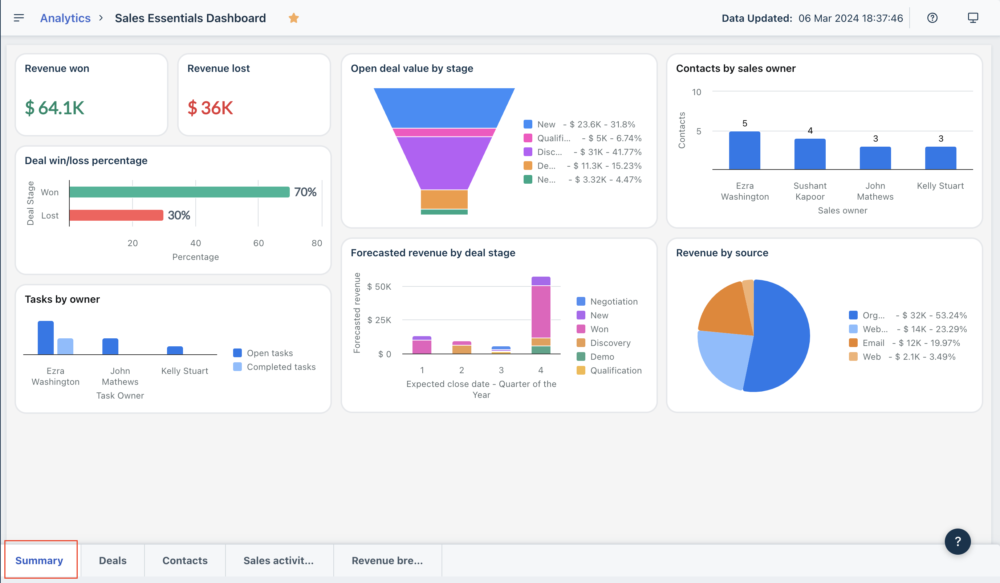Open the floating help button at bottom right
1000x583 pixels.
coord(958,541)
